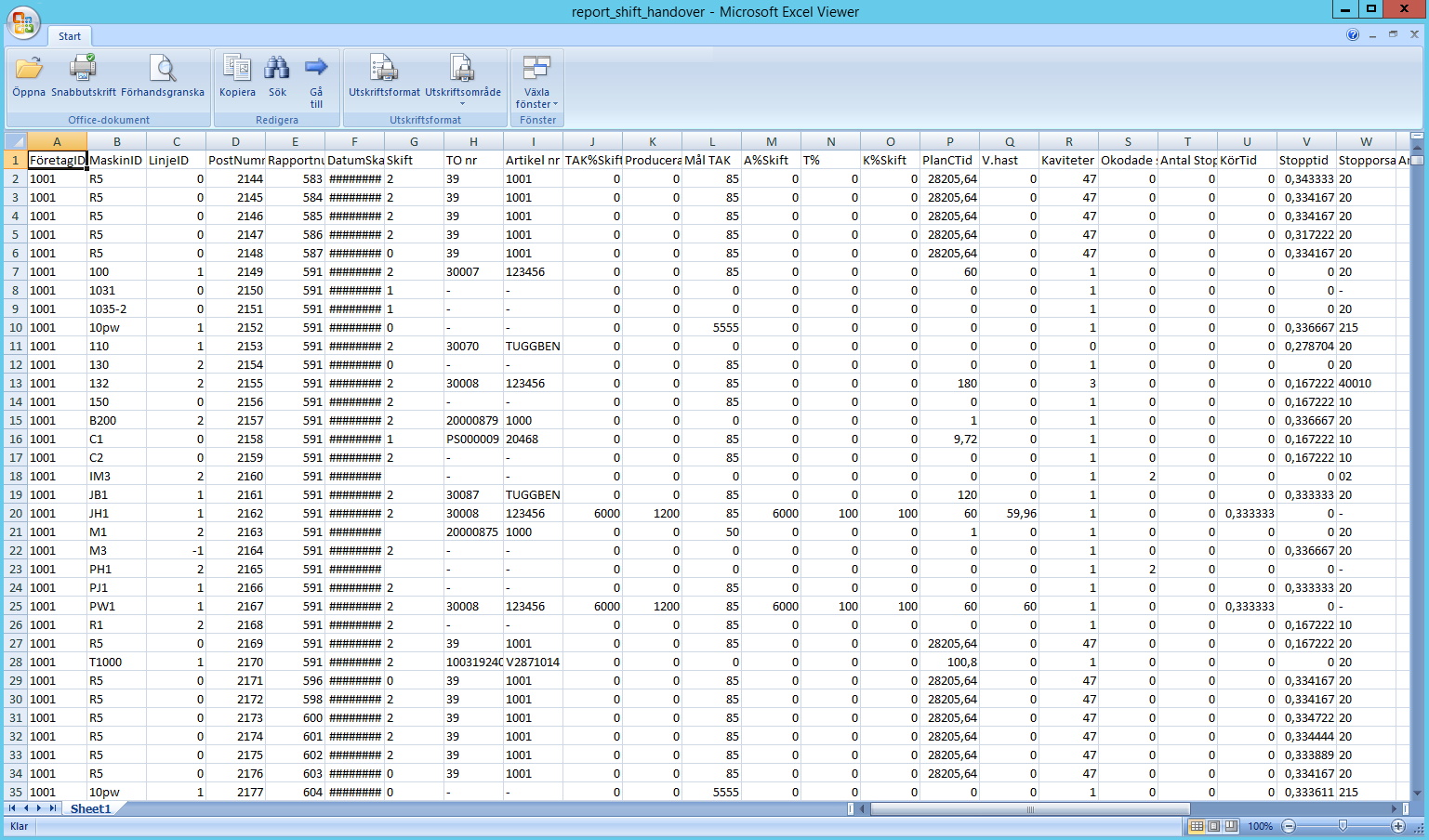Select the Sheet1 worksheet tab
1429x840 pixels.
click(91, 808)
